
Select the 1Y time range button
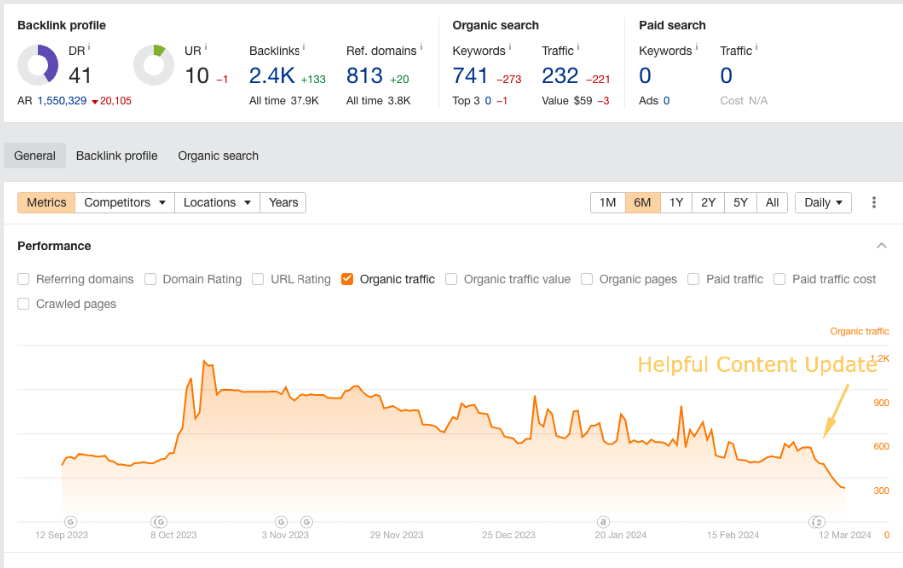[676, 202]
